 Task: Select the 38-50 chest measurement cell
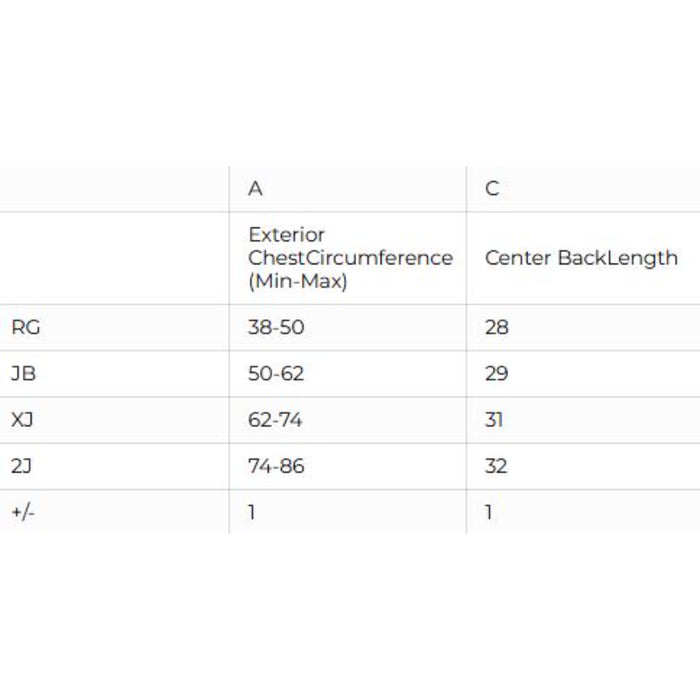click(275, 327)
